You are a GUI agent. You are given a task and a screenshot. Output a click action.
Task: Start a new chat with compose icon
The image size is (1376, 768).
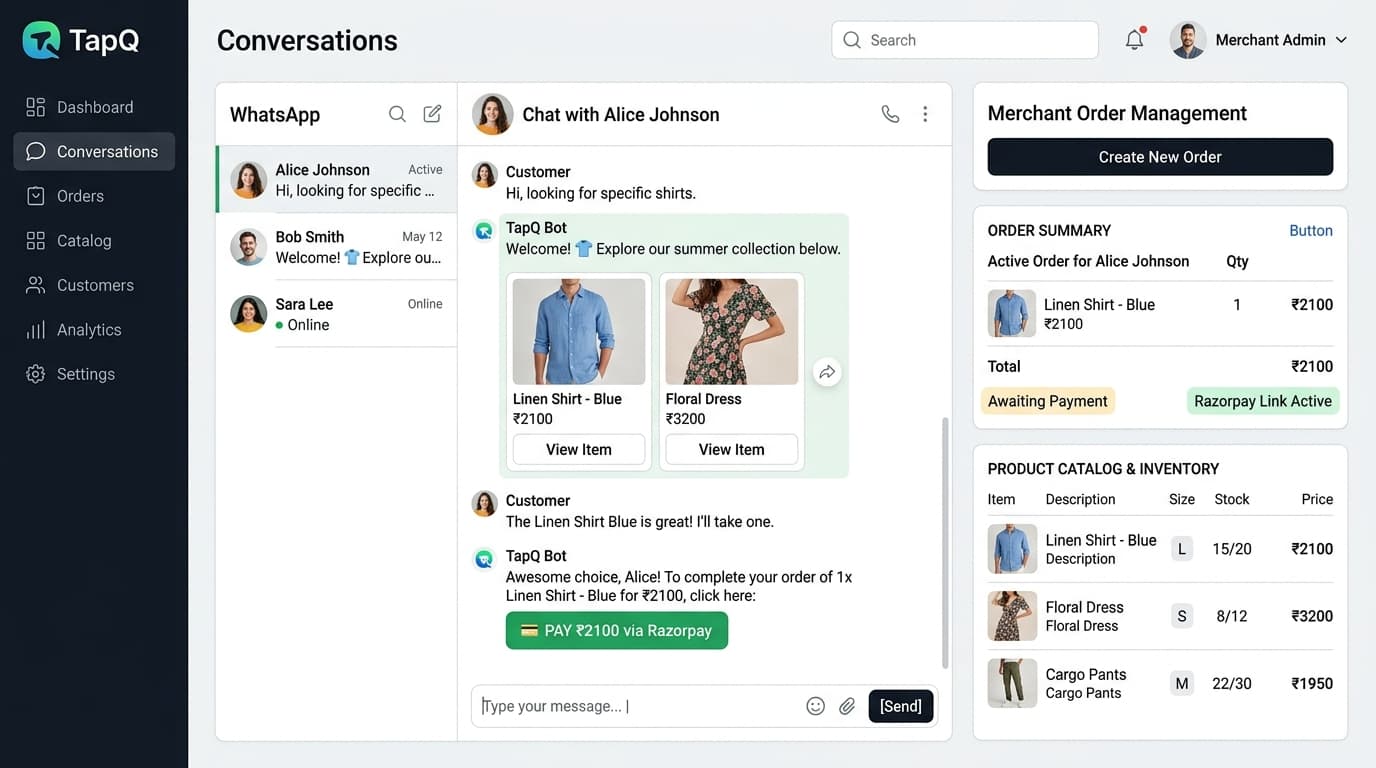(x=432, y=114)
